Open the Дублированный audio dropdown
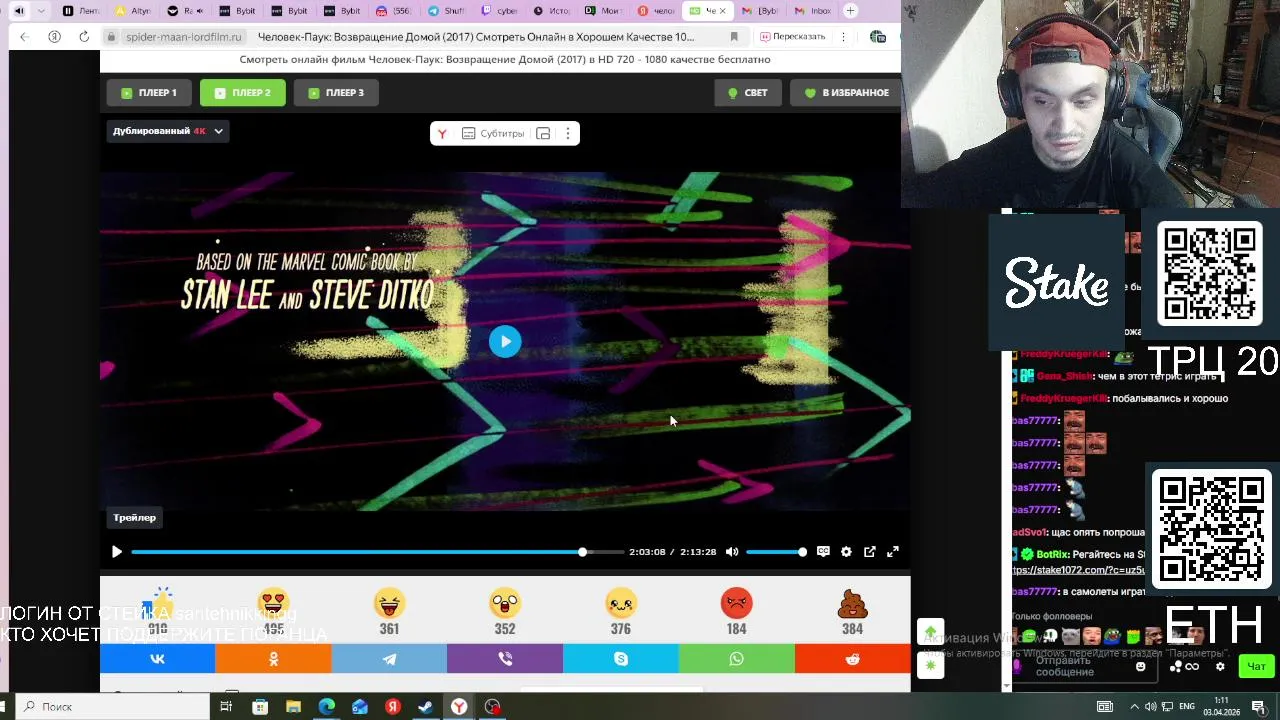 [168, 131]
